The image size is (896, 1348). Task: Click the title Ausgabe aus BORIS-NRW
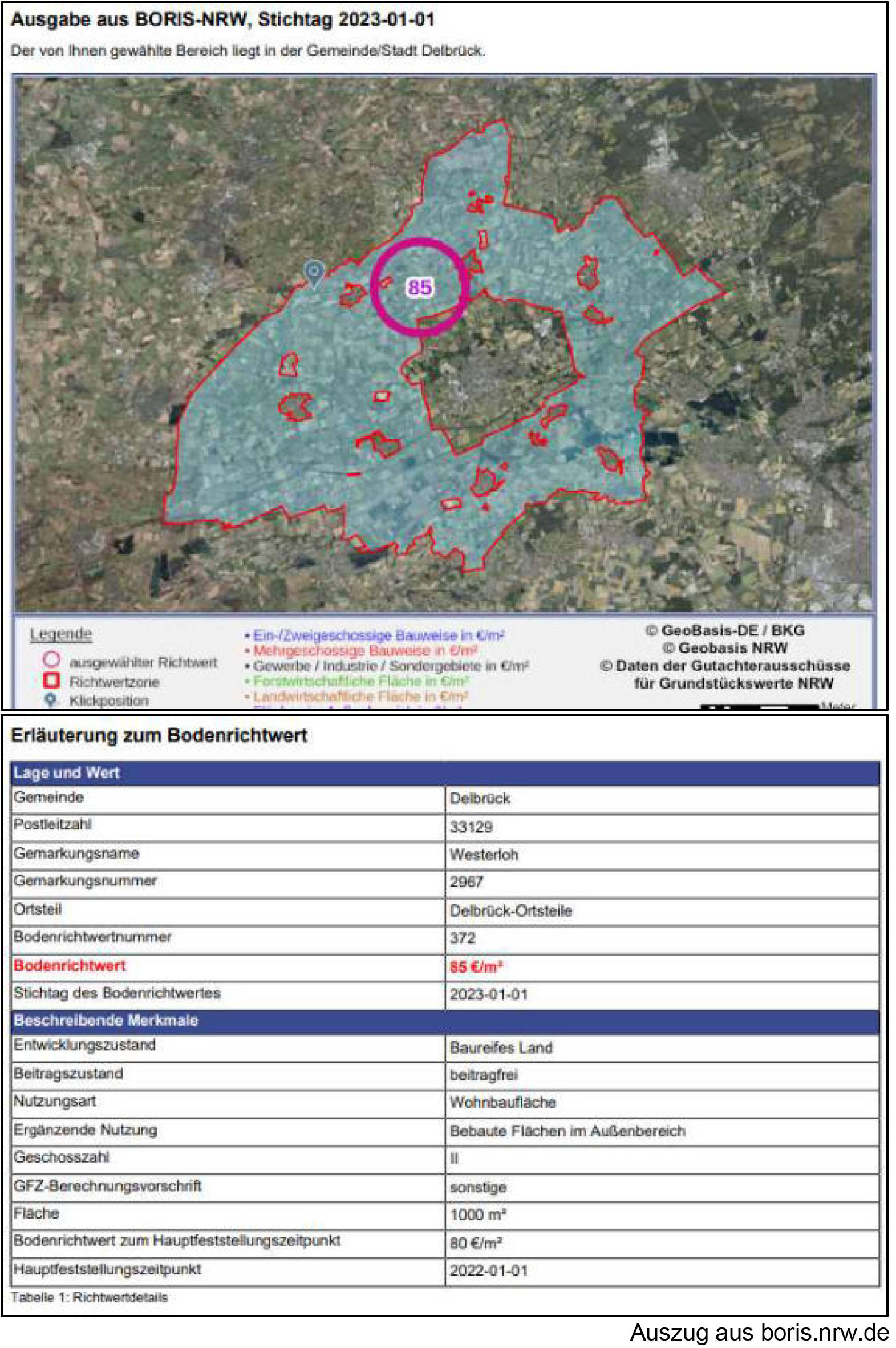[x=222, y=19]
